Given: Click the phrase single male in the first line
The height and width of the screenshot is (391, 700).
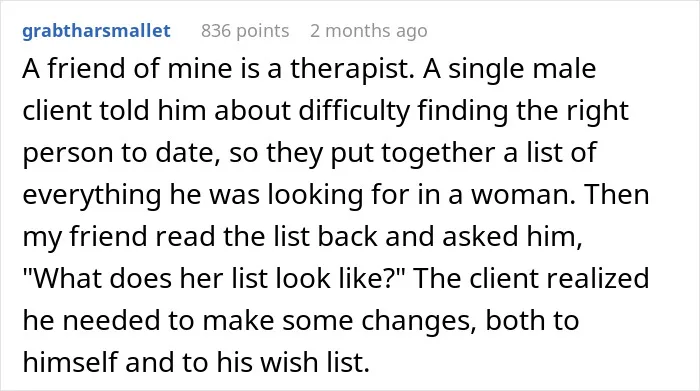Looking at the screenshot, I should 522,70.
